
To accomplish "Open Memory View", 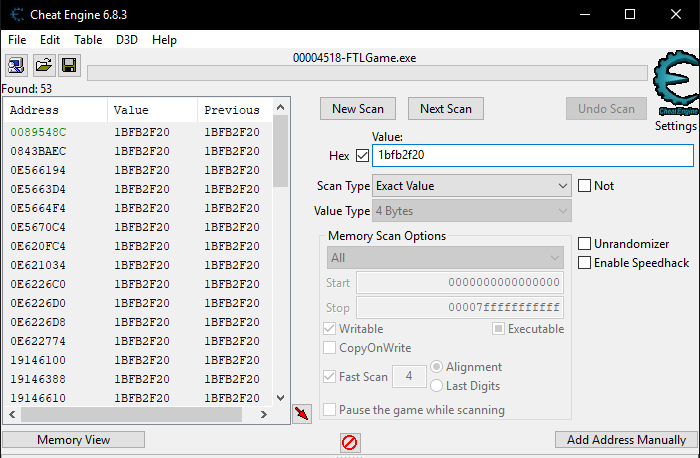I will [74, 440].
